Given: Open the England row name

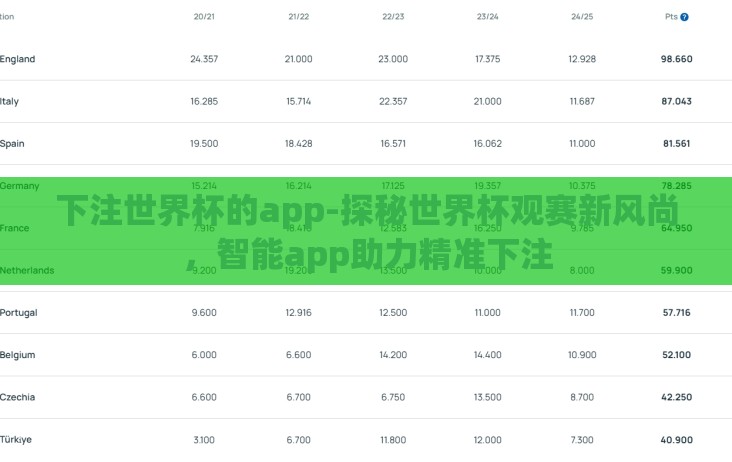Looking at the screenshot, I should pyautogui.click(x=17, y=59).
